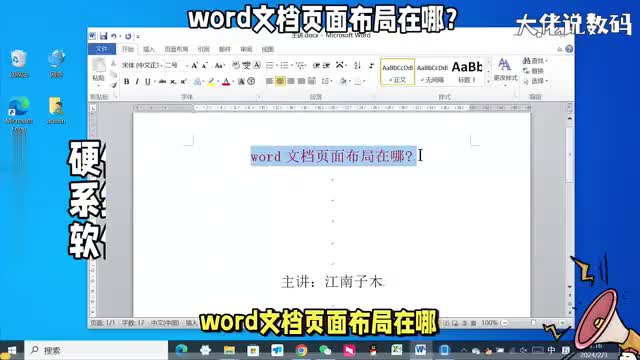Click Windows taskbar search box
Image resolution: width=640 pixels, height=360 pixels.
point(96,350)
